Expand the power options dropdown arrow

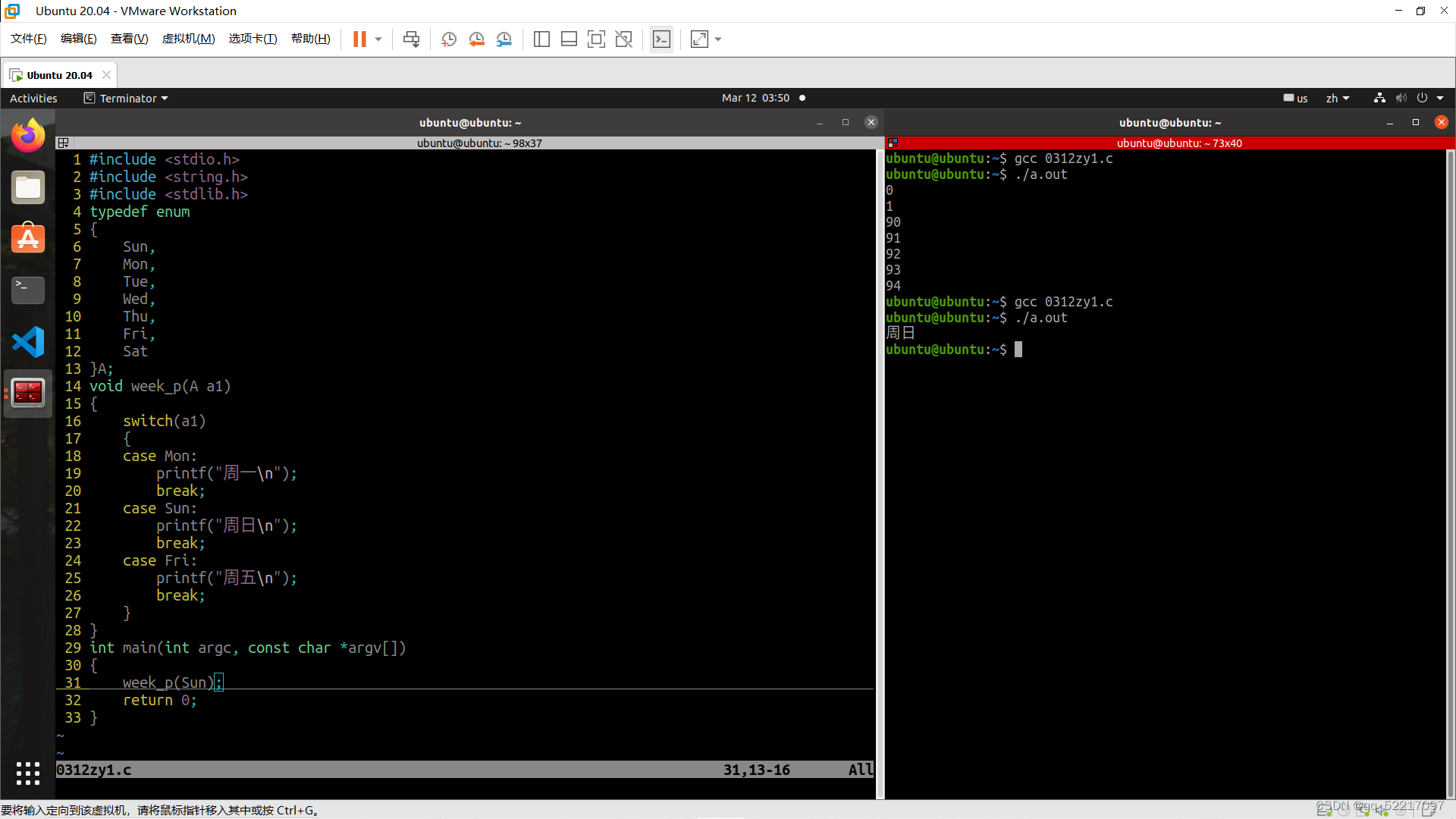click(x=378, y=39)
